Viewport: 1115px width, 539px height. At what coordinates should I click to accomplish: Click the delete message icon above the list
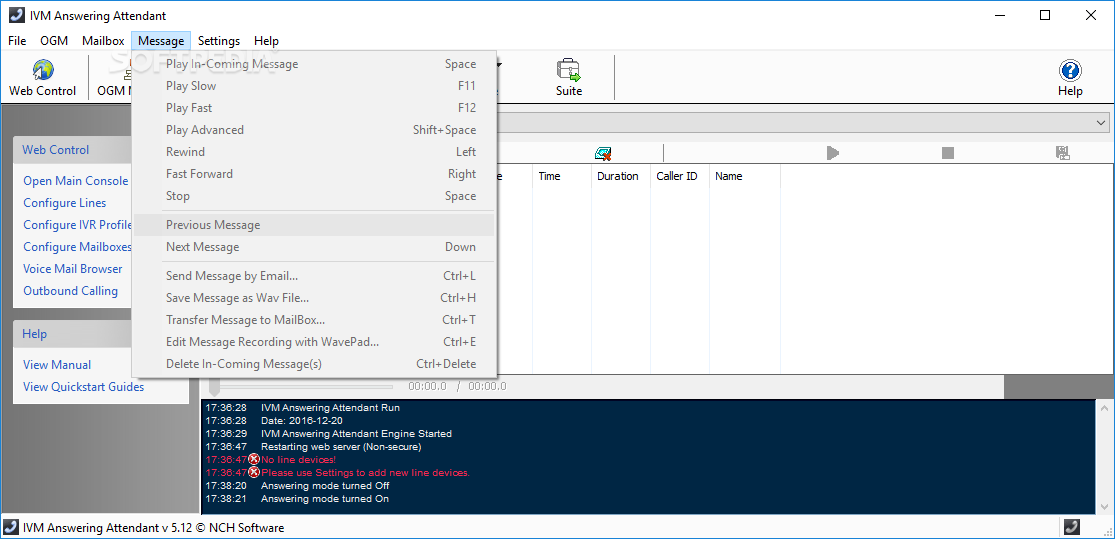(x=604, y=153)
